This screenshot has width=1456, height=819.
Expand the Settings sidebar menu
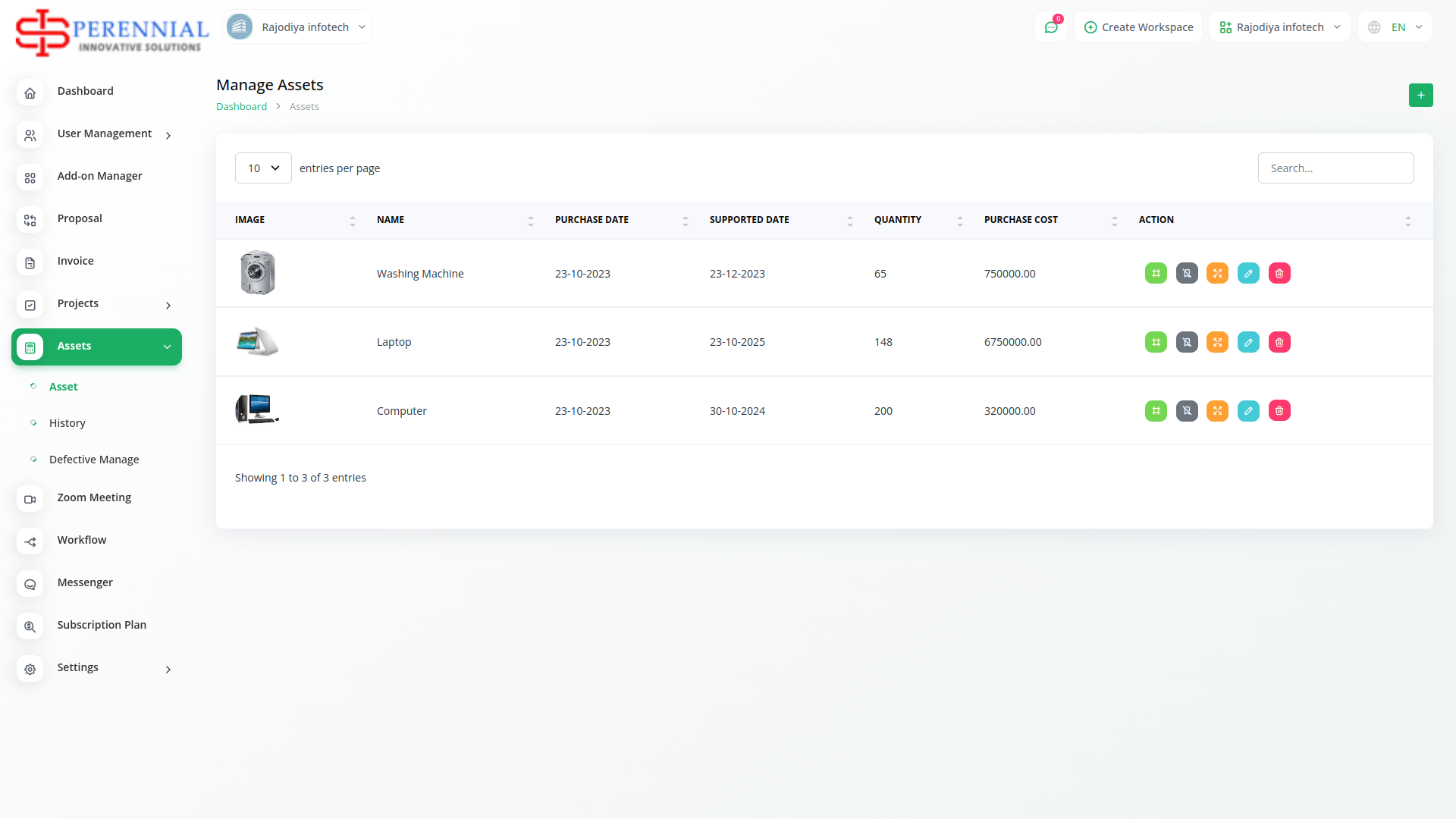[97, 667]
